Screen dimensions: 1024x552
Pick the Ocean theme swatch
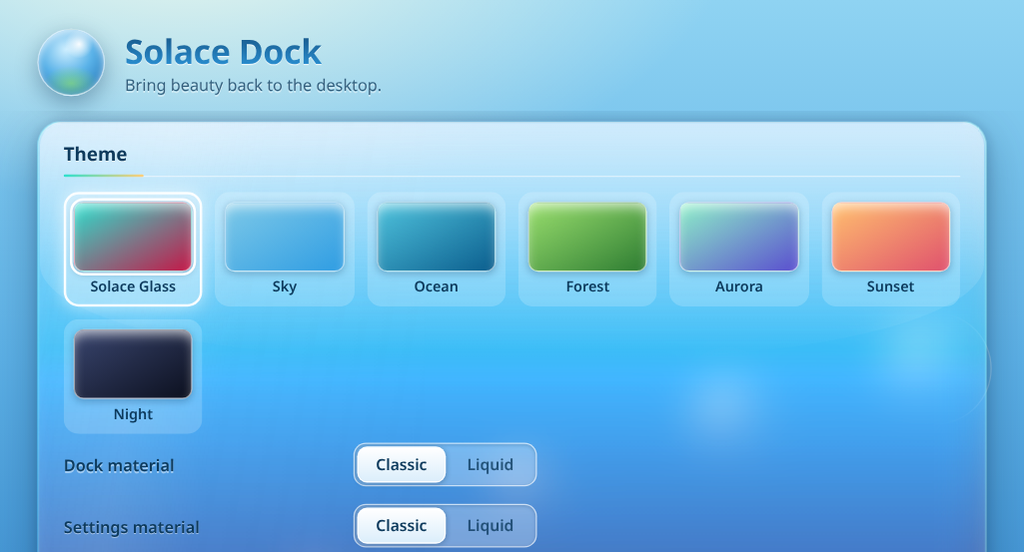click(436, 249)
